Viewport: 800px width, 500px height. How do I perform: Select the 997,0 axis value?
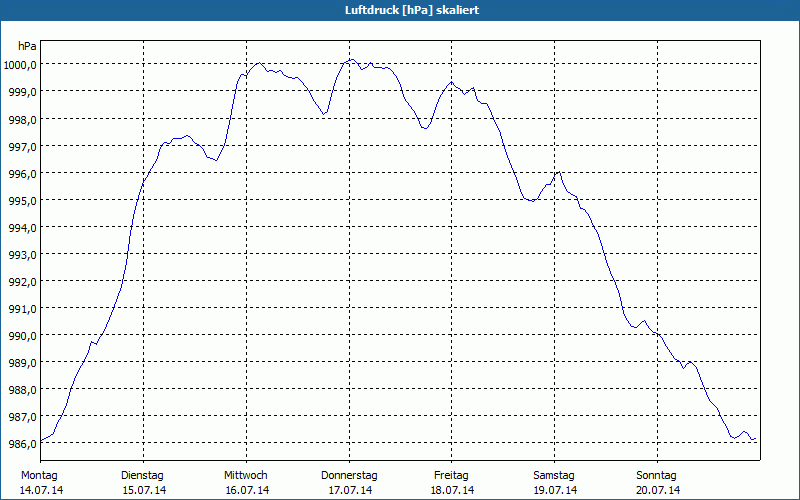23,147
